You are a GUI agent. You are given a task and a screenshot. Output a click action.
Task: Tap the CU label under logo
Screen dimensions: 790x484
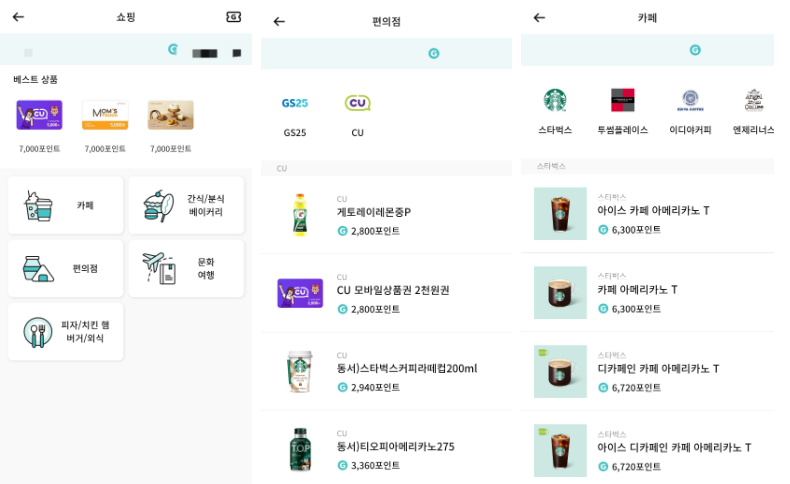pyautogui.click(x=357, y=132)
